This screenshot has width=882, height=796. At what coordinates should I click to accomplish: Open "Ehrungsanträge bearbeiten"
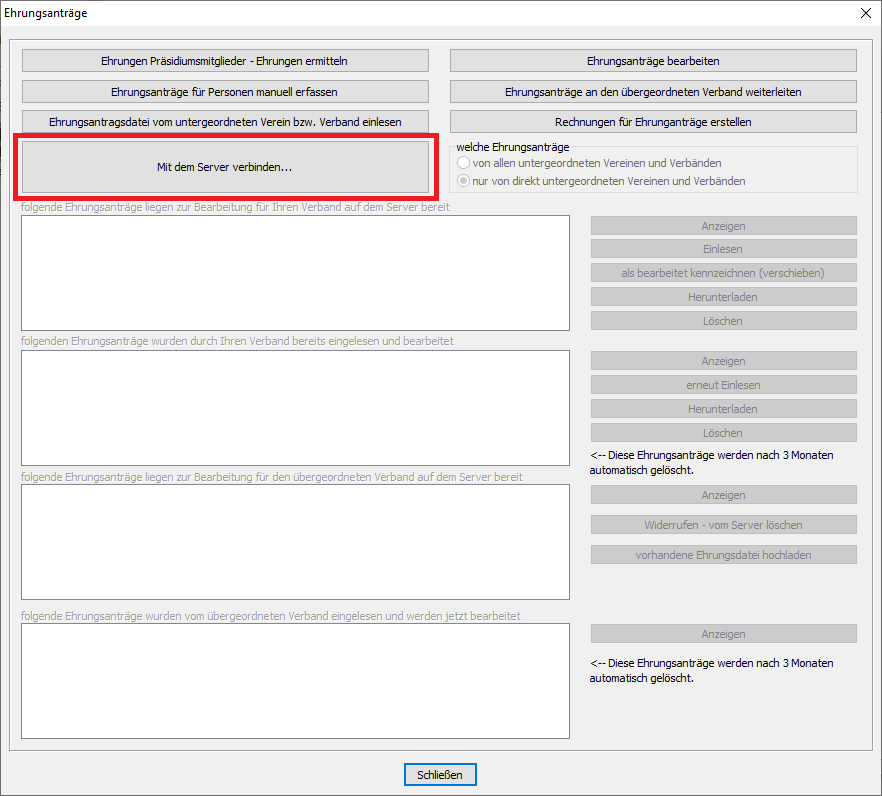(653, 61)
